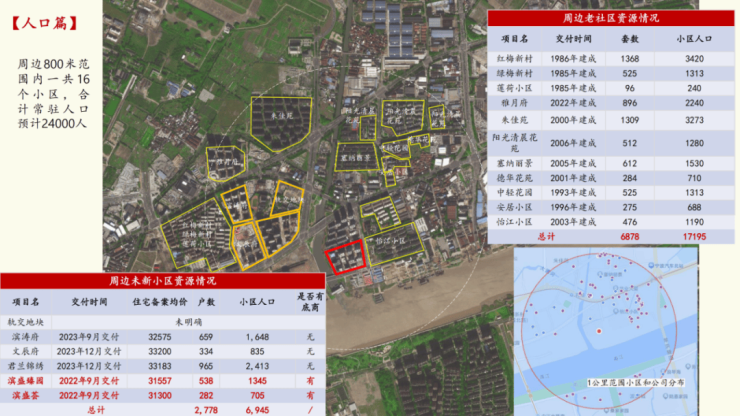Viewport: 740px width, 416px height.
Task: Click the 6,945 total population value
Action: tap(257, 410)
